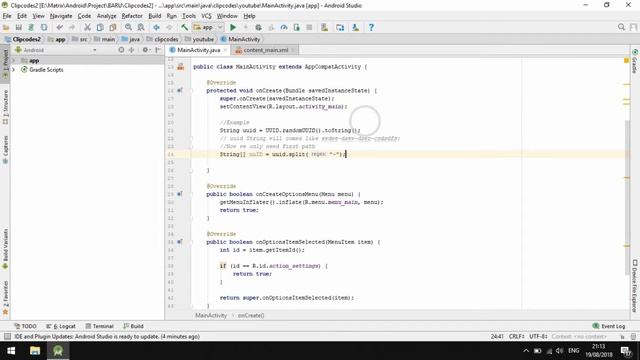The height and width of the screenshot is (360, 640).
Task: Toggle the read-only lock icon in status bar
Action: [622, 337]
